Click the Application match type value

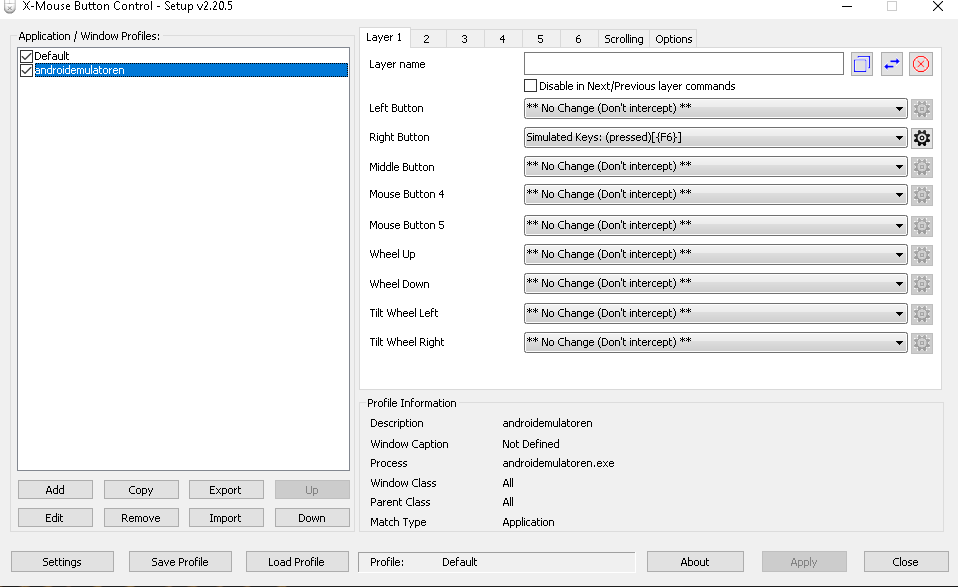528,522
